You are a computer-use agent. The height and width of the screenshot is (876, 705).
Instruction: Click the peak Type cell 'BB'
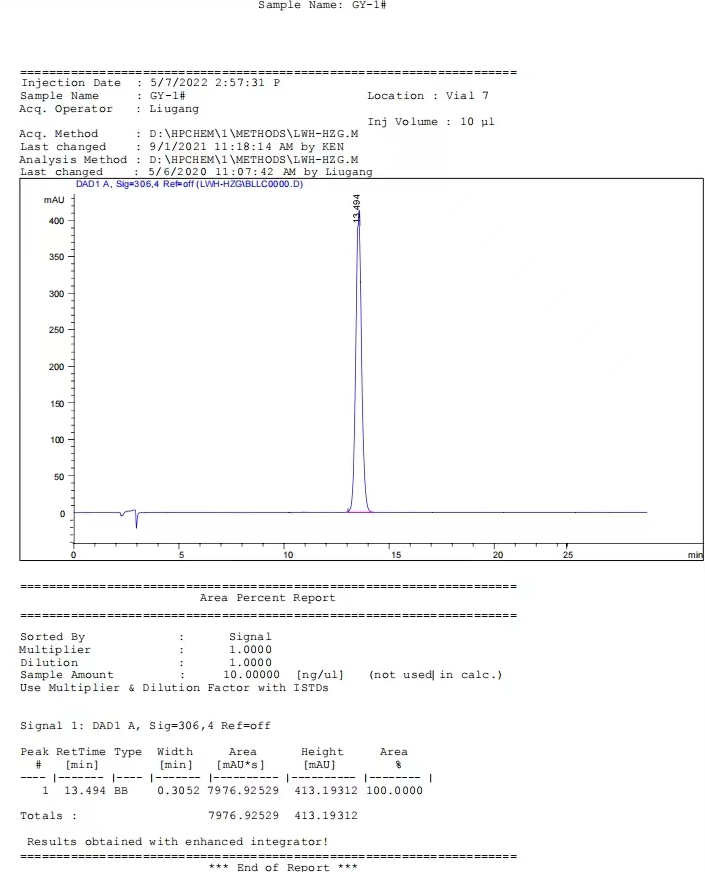[x=121, y=791]
